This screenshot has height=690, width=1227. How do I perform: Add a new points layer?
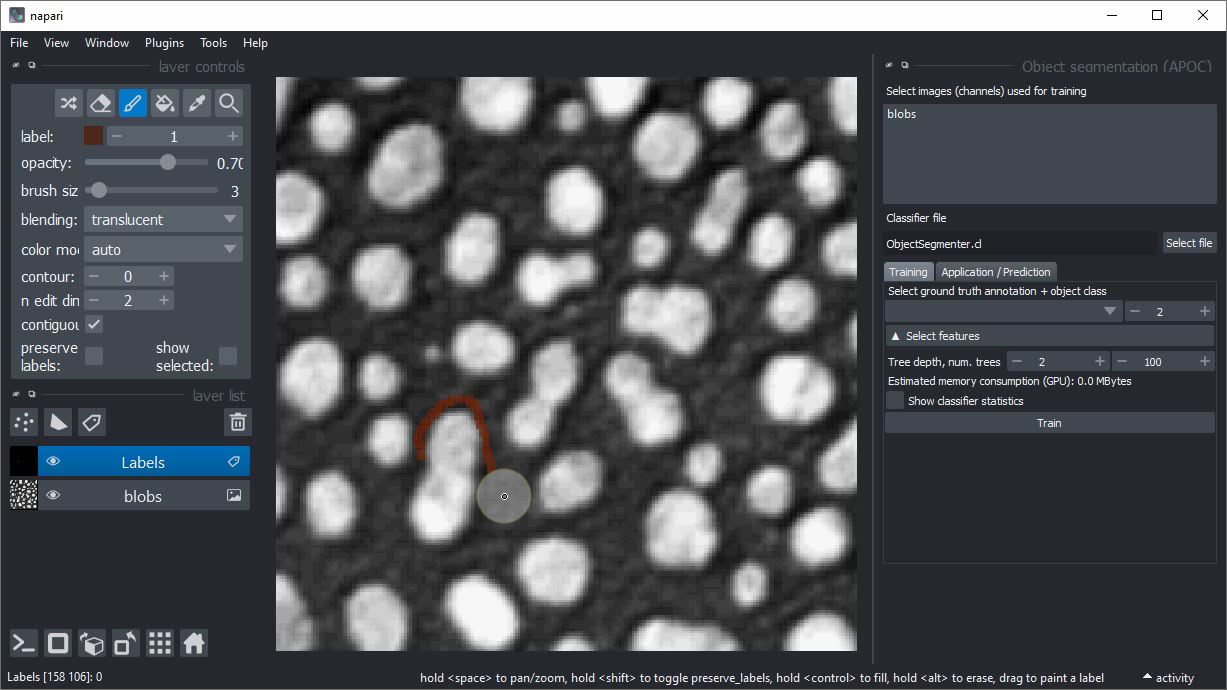pyautogui.click(x=25, y=422)
